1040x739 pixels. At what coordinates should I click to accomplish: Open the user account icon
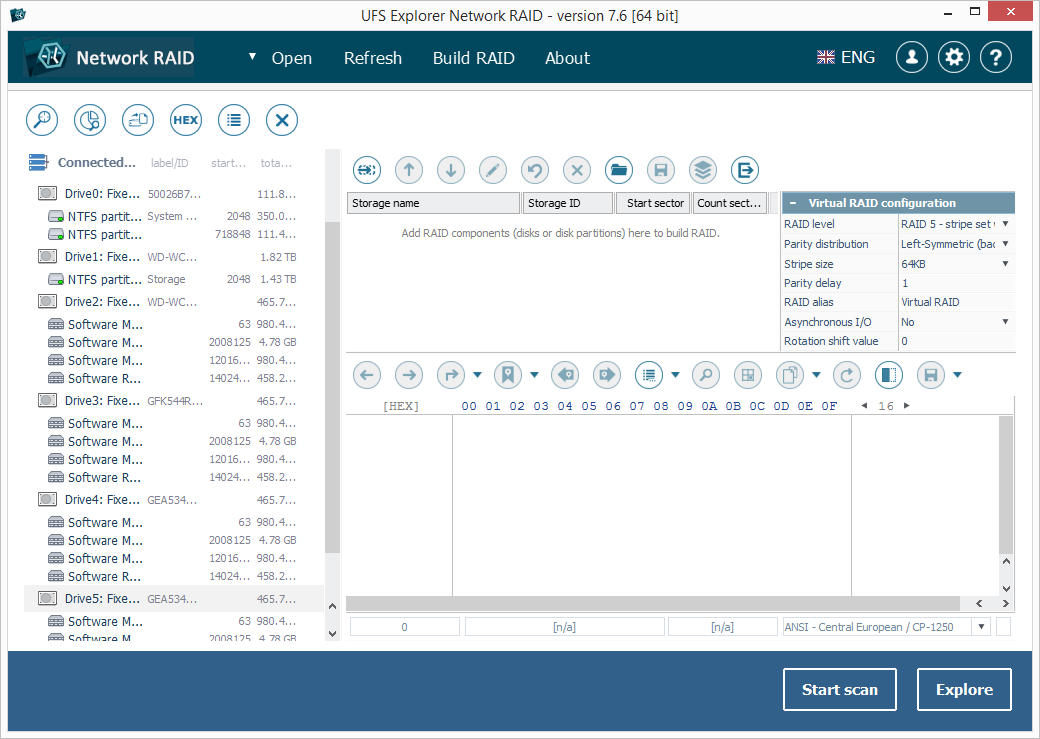coord(912,58)
